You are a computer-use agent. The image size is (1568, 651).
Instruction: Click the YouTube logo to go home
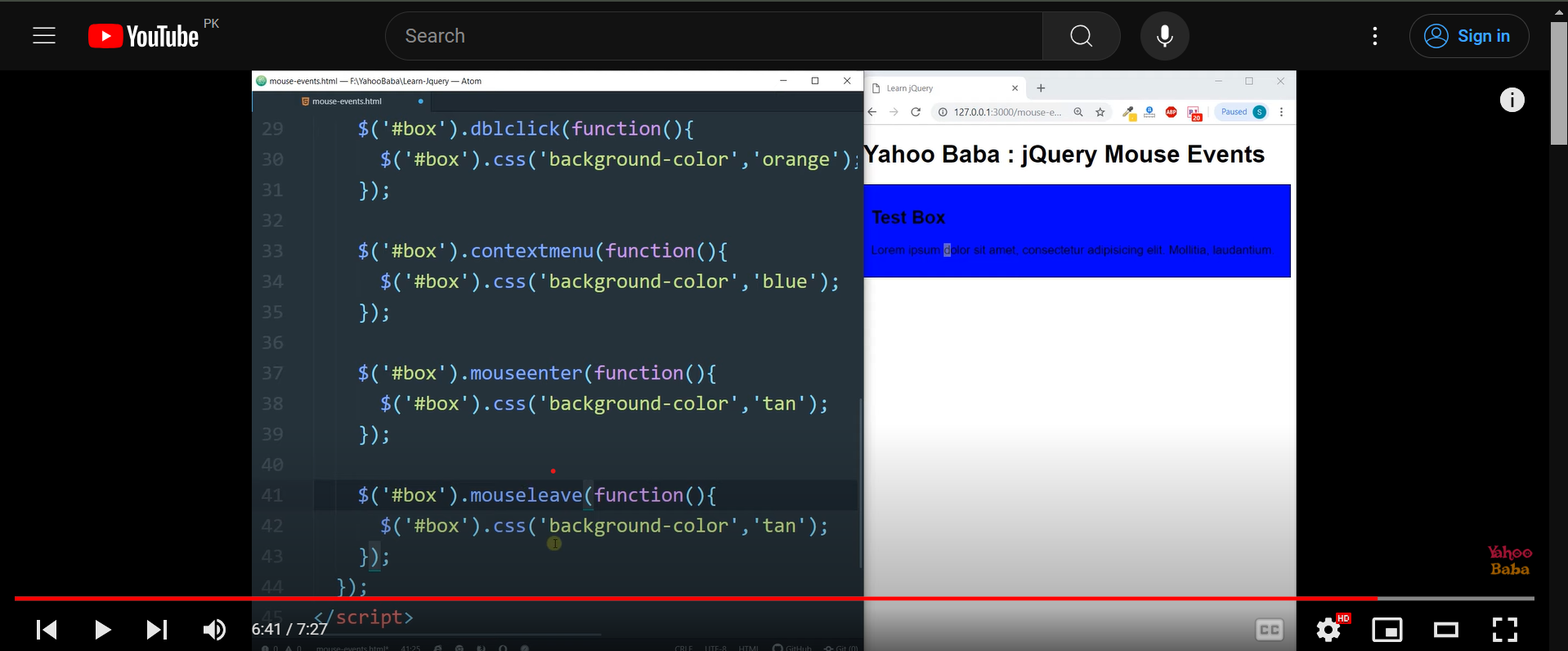pos(144,36)
